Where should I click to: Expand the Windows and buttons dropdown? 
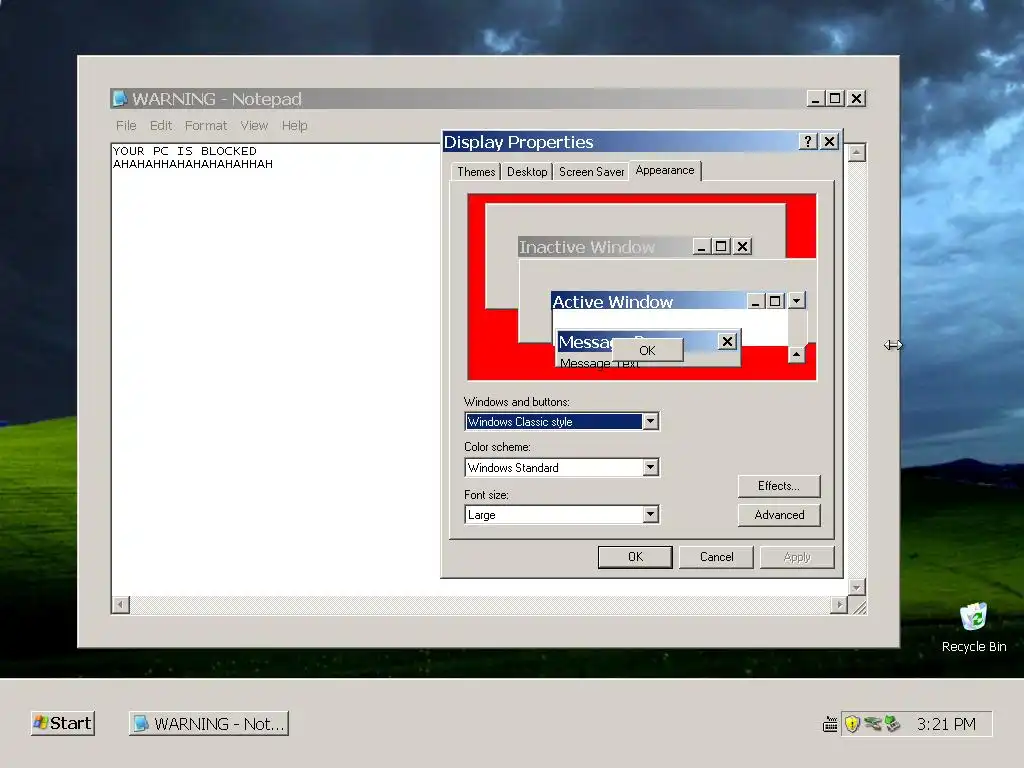click(x=650, y=422)
